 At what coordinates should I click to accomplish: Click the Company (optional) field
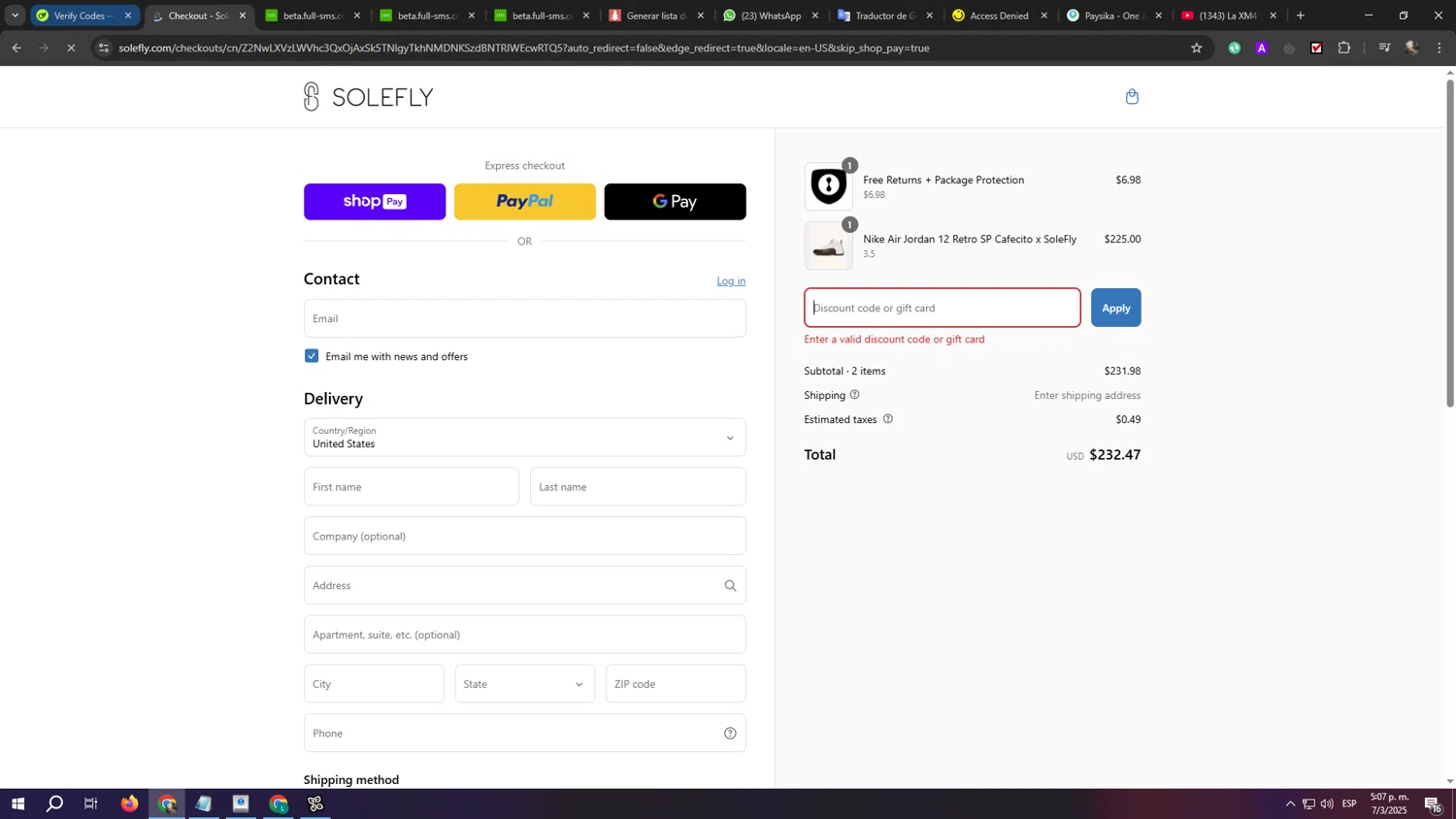(524, 536)
